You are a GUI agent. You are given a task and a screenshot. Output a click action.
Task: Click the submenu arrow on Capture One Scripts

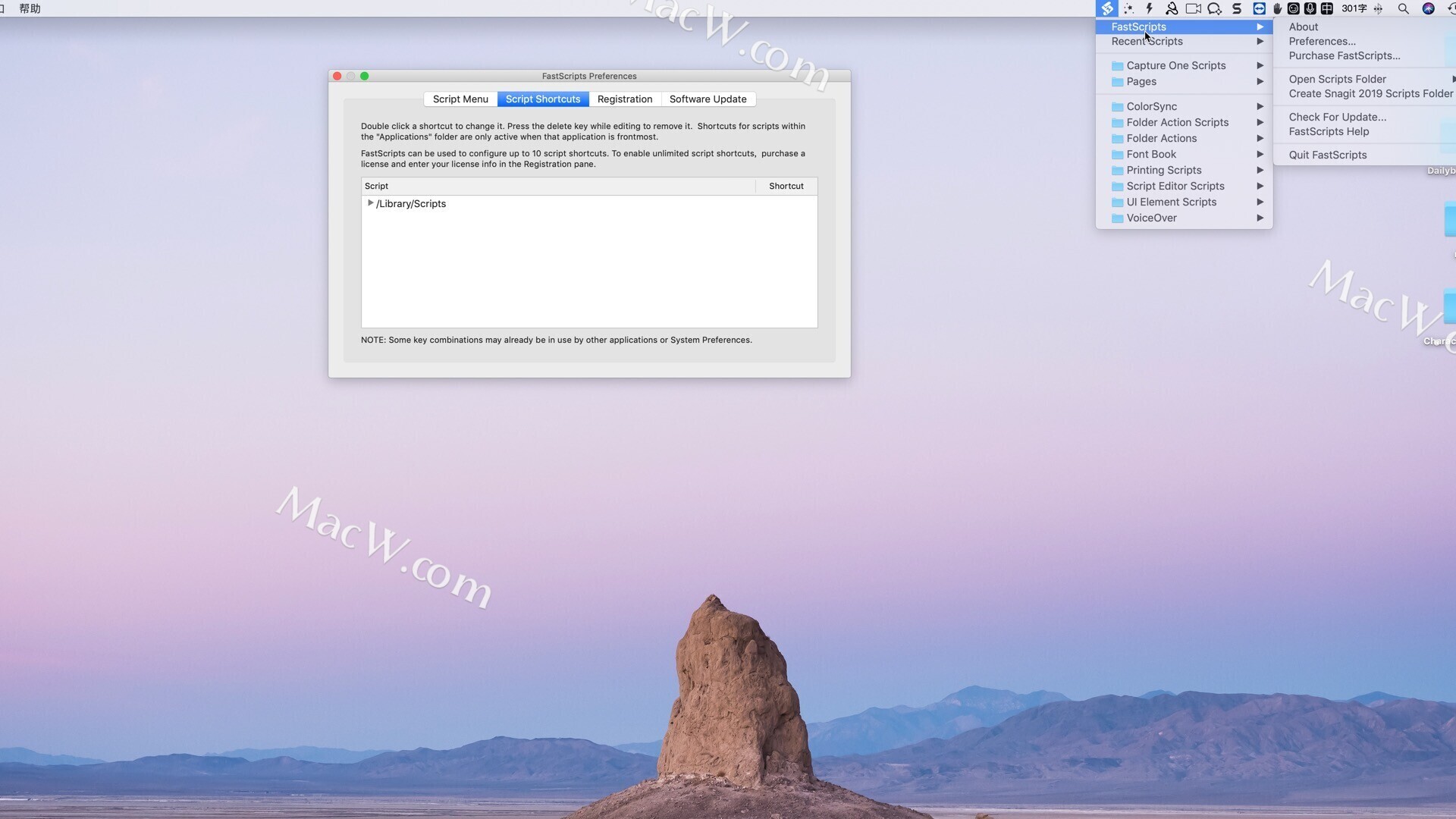coord(1260,65)
